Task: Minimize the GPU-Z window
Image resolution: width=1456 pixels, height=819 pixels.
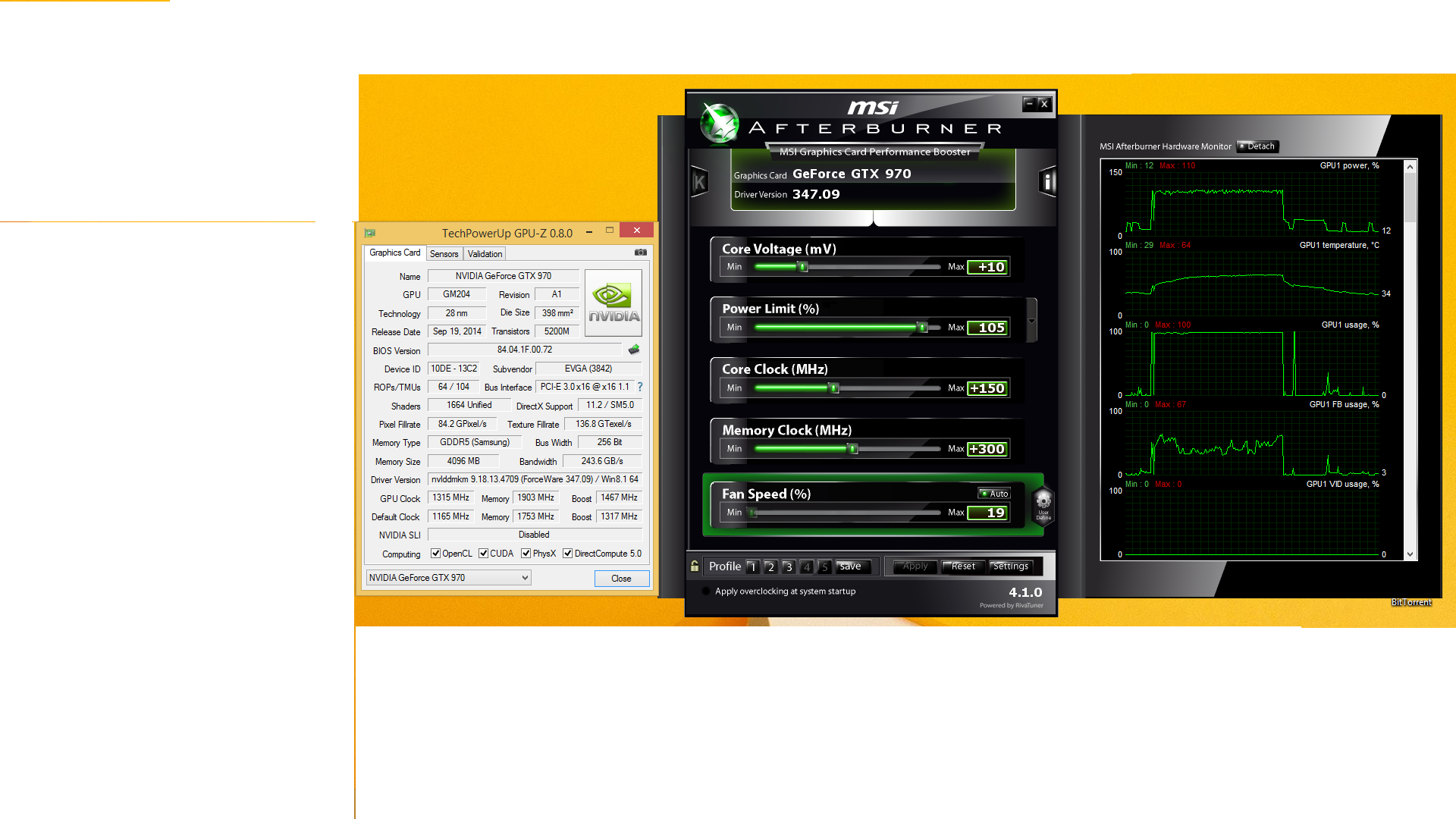Action: pos(588,232)
